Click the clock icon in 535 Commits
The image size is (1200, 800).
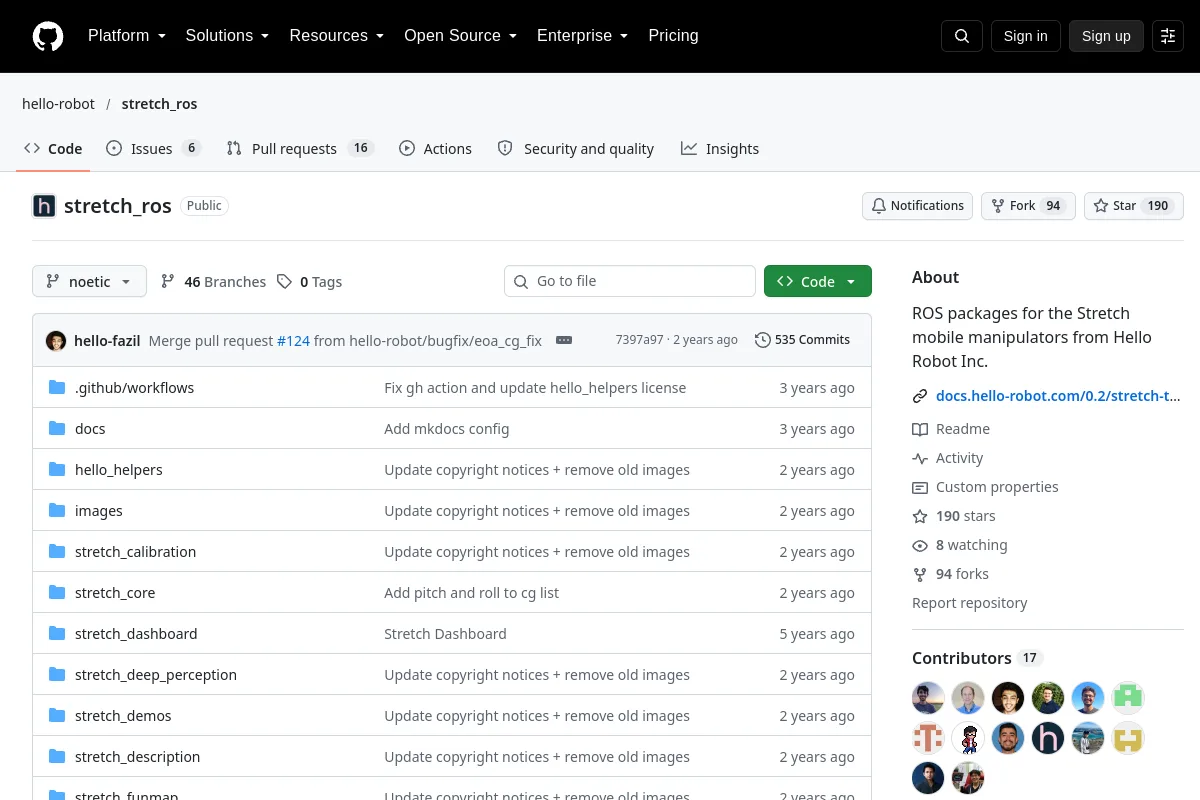[x=763, y=340]
